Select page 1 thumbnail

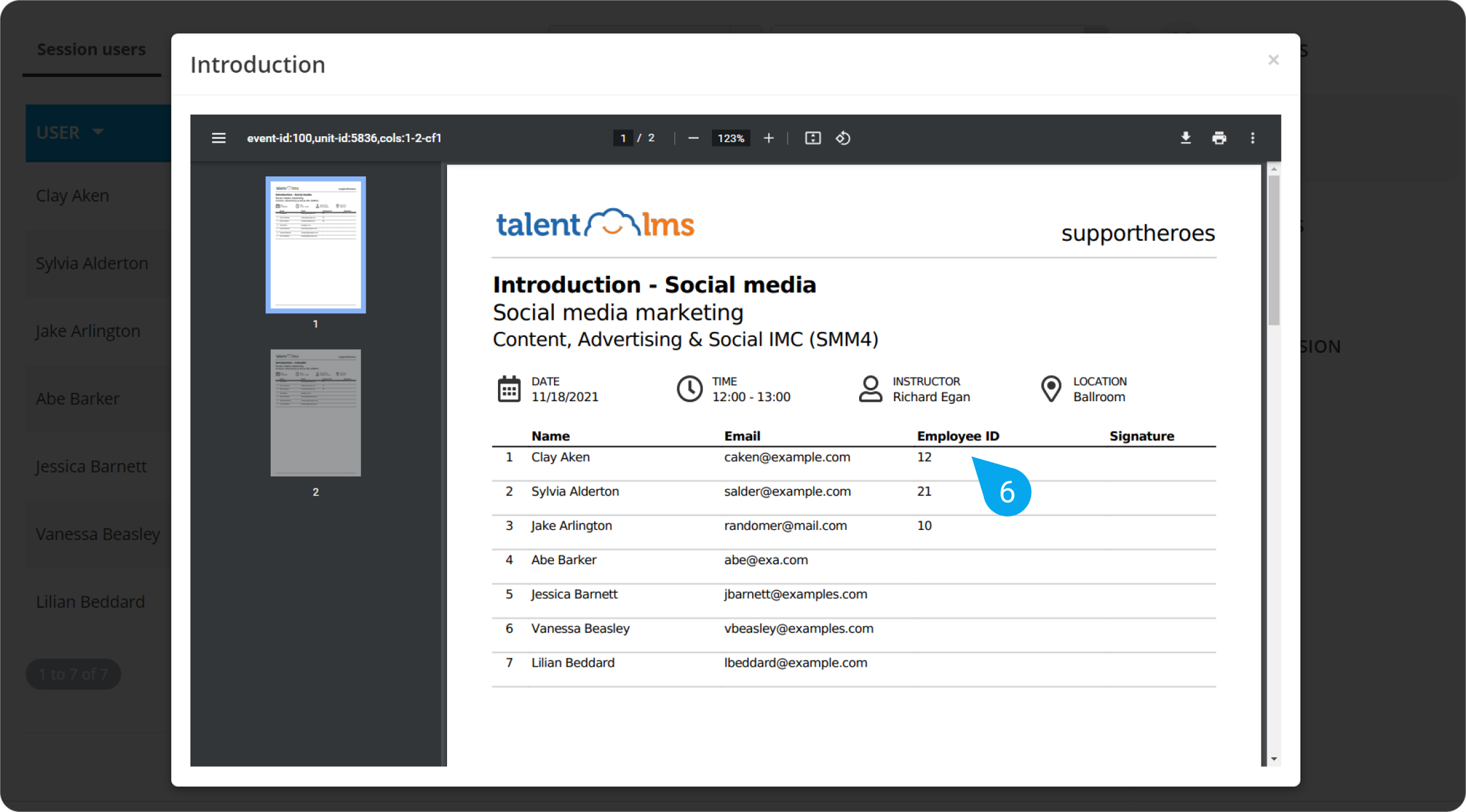pos(316,245)
